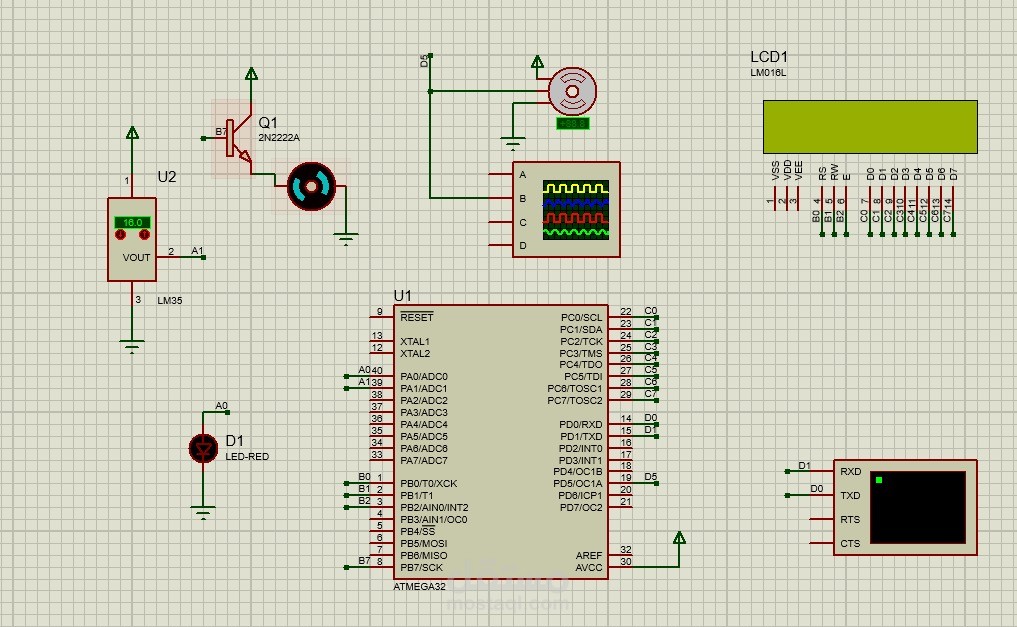Image resolution: width=1017 pixels, height=627 pixels.
Task: Click the oscilloscope channel C label
Action: [523, 222]
